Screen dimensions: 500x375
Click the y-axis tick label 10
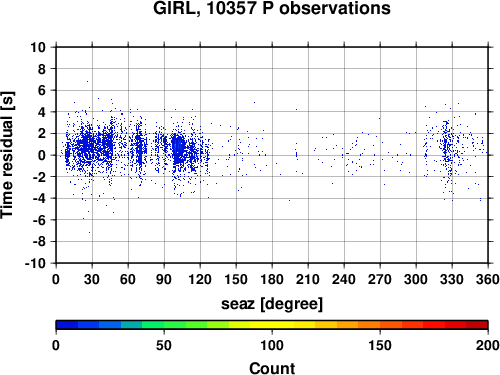click(38, 47)
